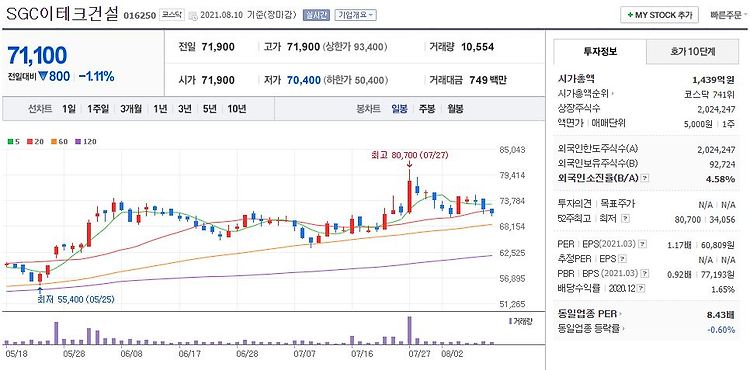Screen dimensions: 750x370
Task: Select the 5년 line chart period
Action: coord(210,109)
